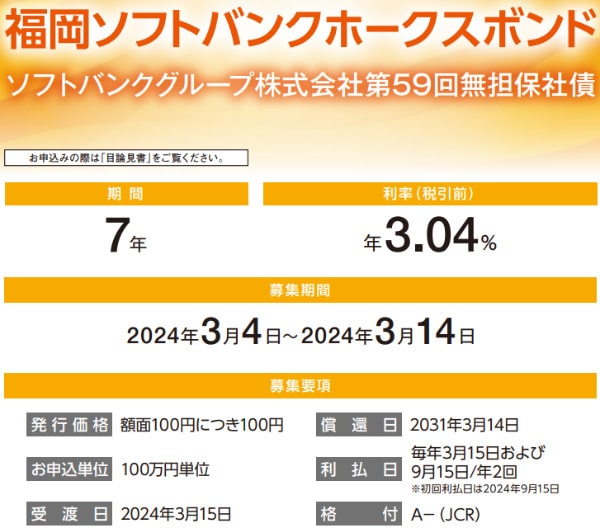Screen dimensions: 600x528
Task: Click the note ※初回利払日は2024年9月15日
Action: [486, 489]
